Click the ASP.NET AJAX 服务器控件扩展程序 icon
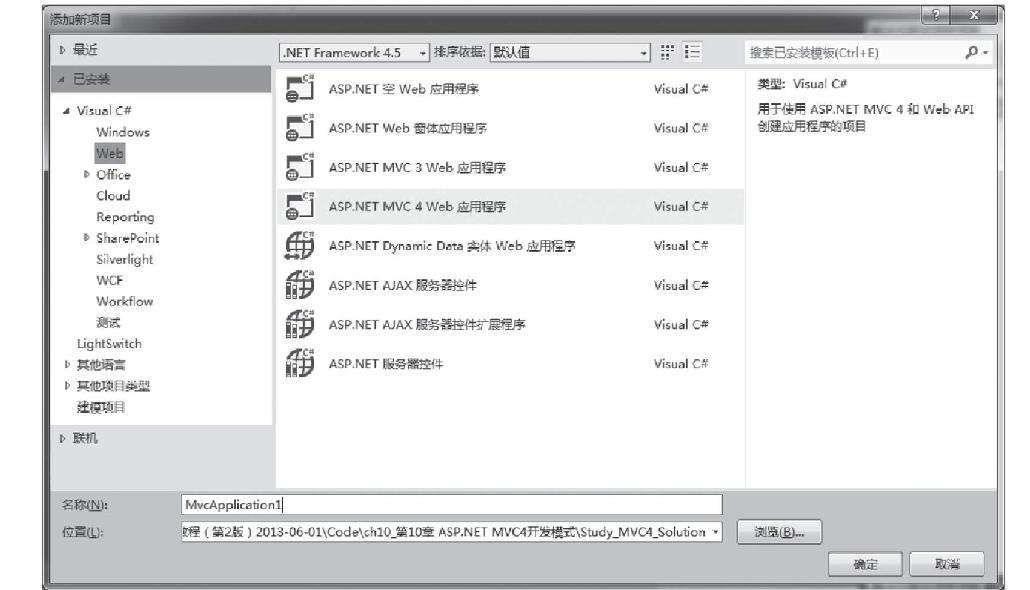This screenshot has height=590, width=1030. pos(300,324)
